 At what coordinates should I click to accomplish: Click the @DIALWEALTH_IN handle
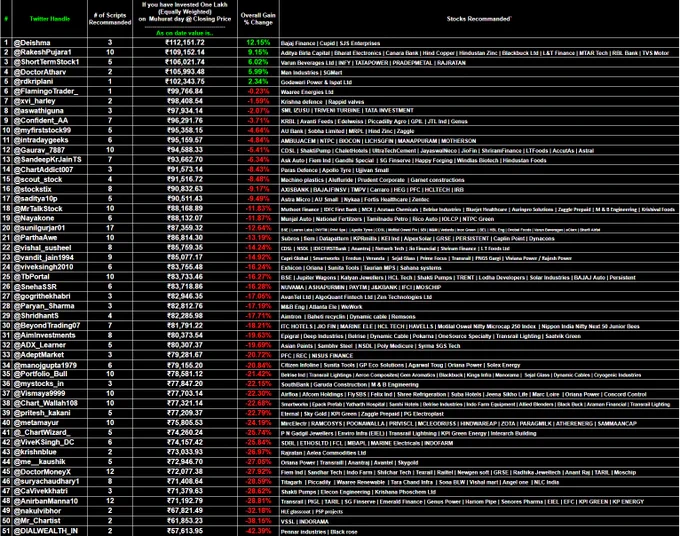tap(46, 531)
